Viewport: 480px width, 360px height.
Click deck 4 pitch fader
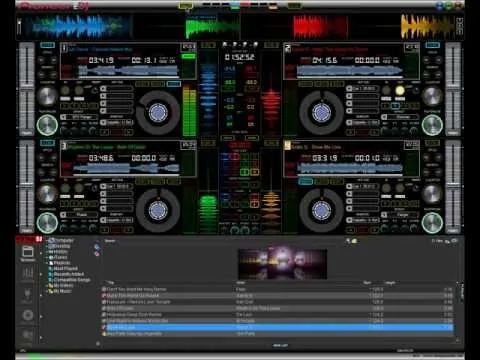(x=453, y=187)
